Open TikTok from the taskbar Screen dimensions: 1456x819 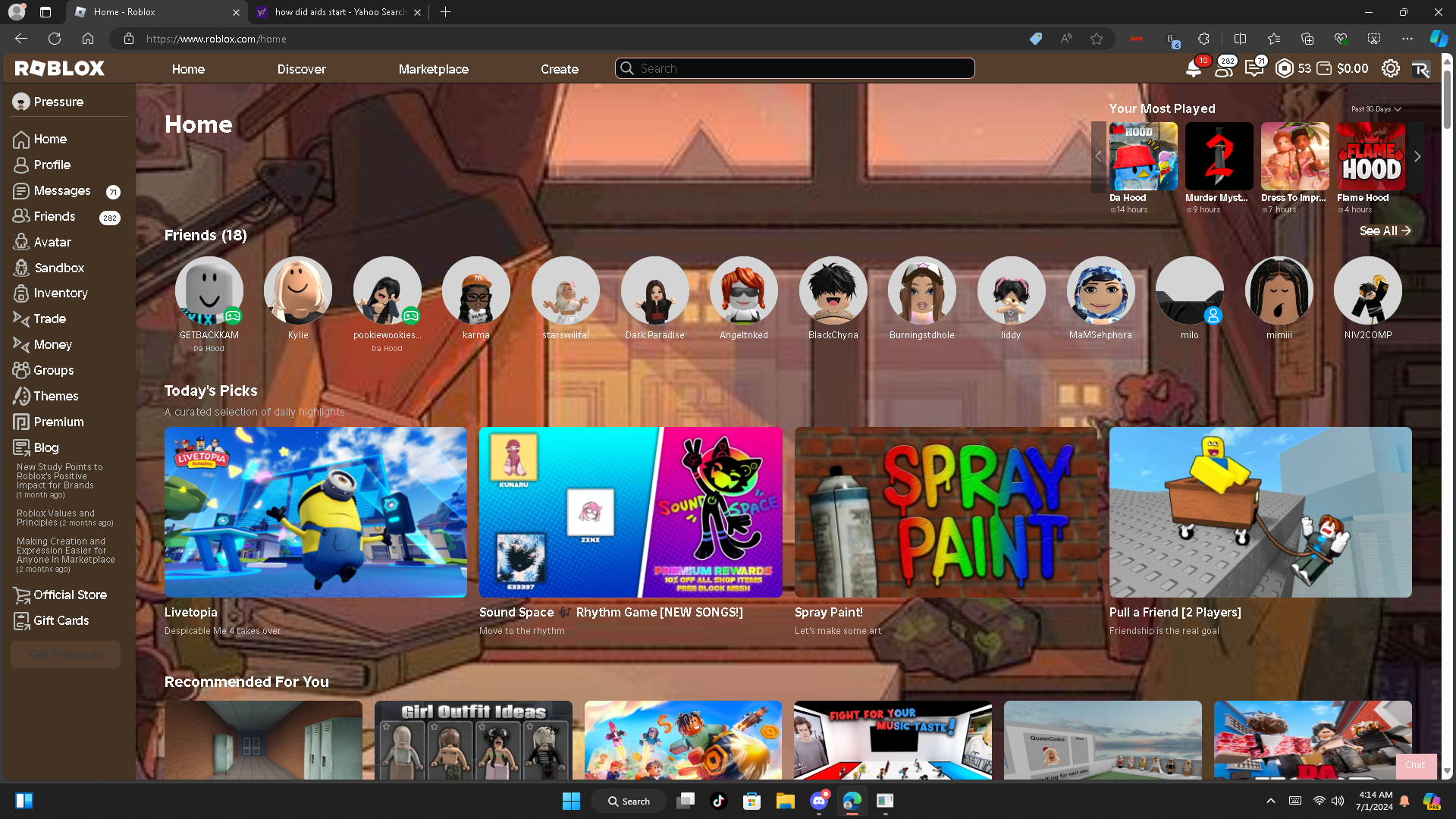pos(718,801)
